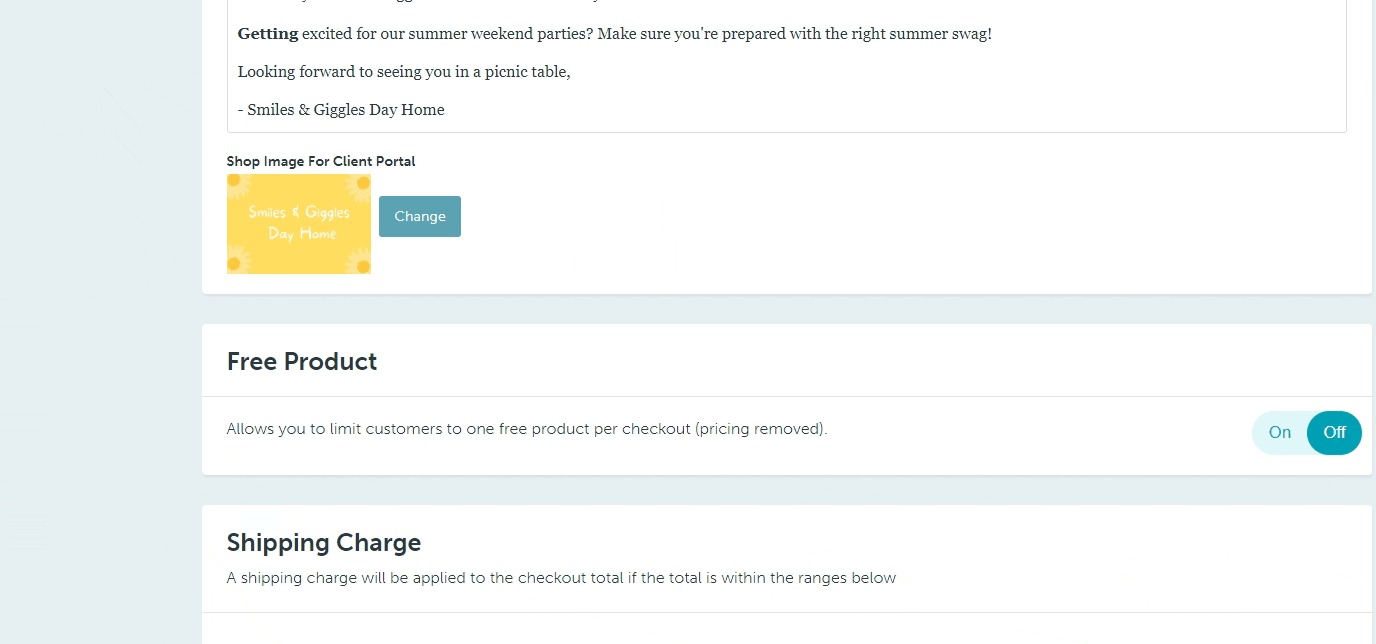The height and width of the screenshot is (644, 1376).
Task: Click the signature line Smiles & Giggles Day Home
Action: click(340, 109)
